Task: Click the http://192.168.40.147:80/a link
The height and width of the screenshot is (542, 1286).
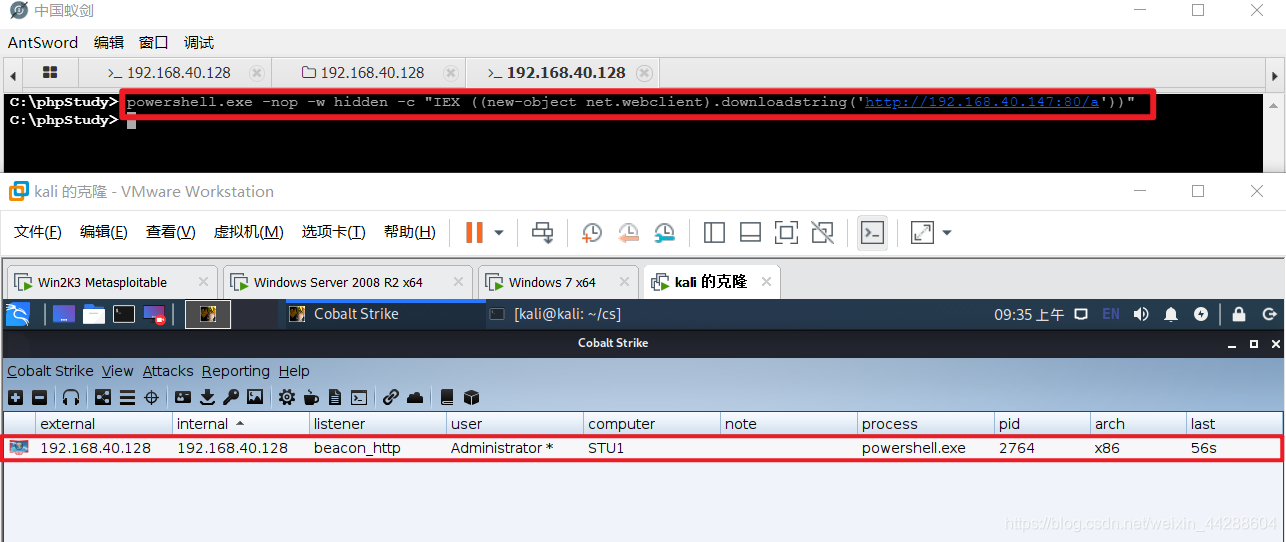Action: [982, 102]
